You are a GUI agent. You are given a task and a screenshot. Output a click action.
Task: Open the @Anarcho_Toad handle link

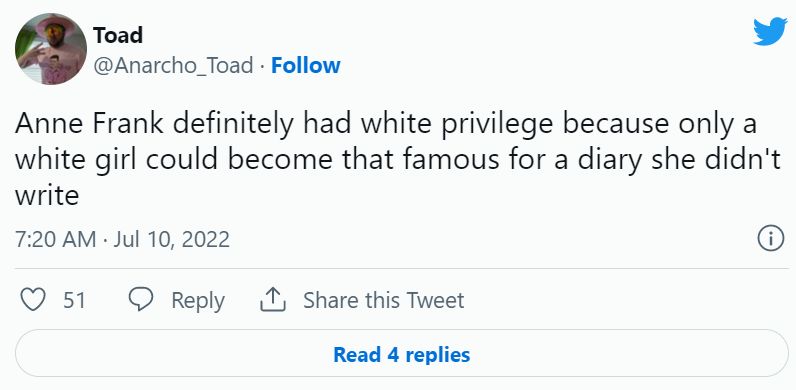point(173,66)
